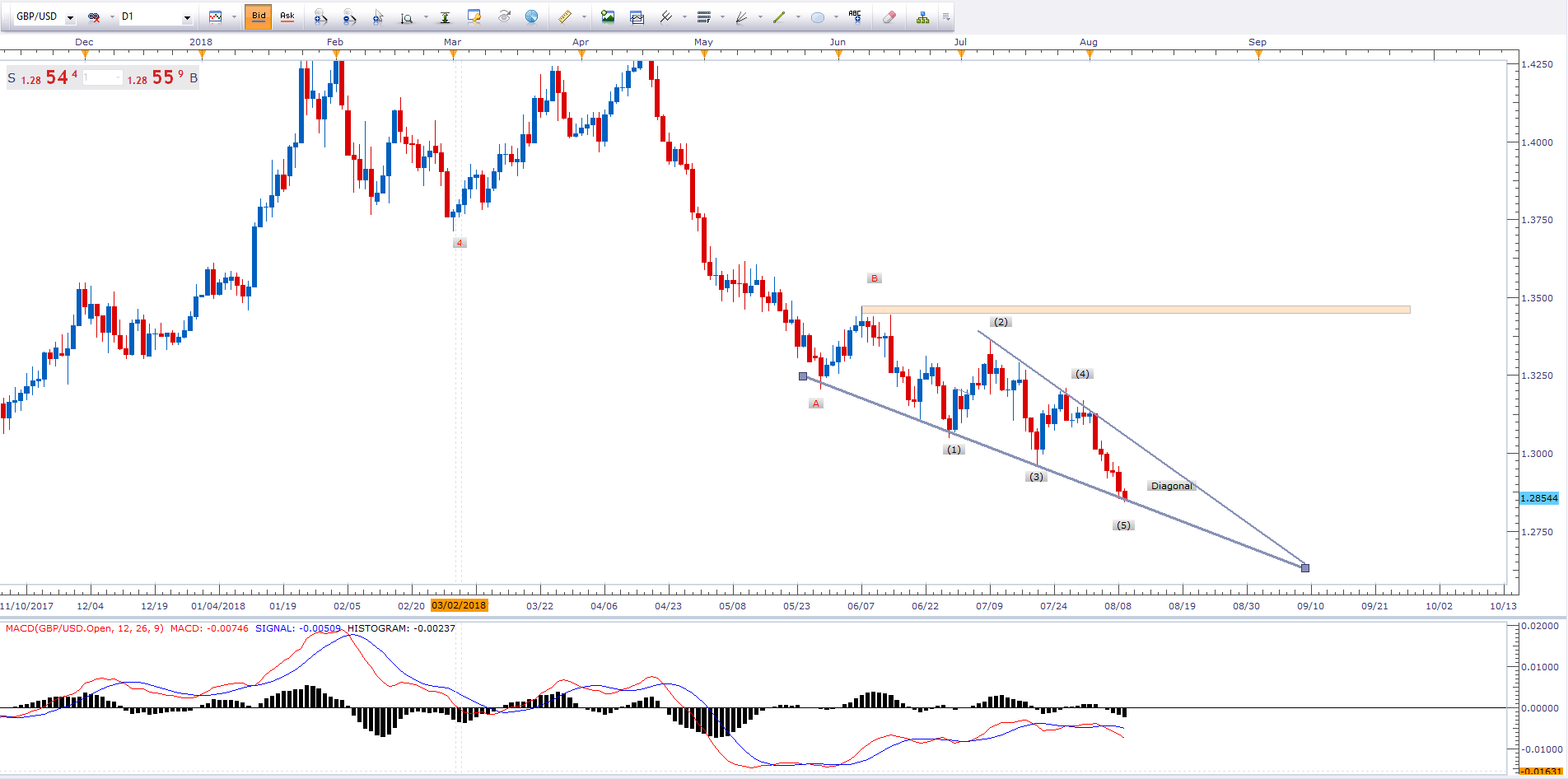
Task: Toggle the Bid price view
Action: (x=259, y=16)
